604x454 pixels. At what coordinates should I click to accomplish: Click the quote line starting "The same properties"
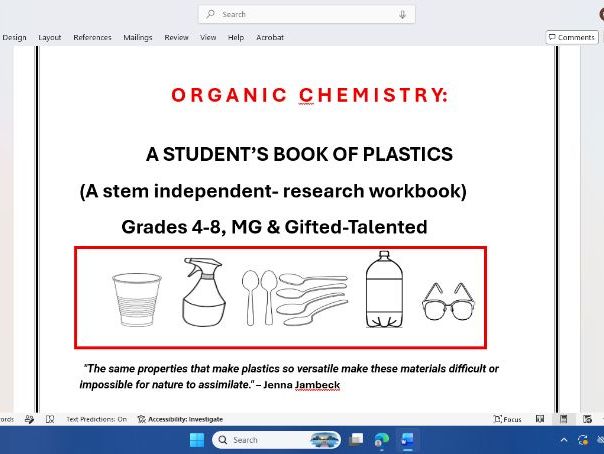[x=291, y=369]
